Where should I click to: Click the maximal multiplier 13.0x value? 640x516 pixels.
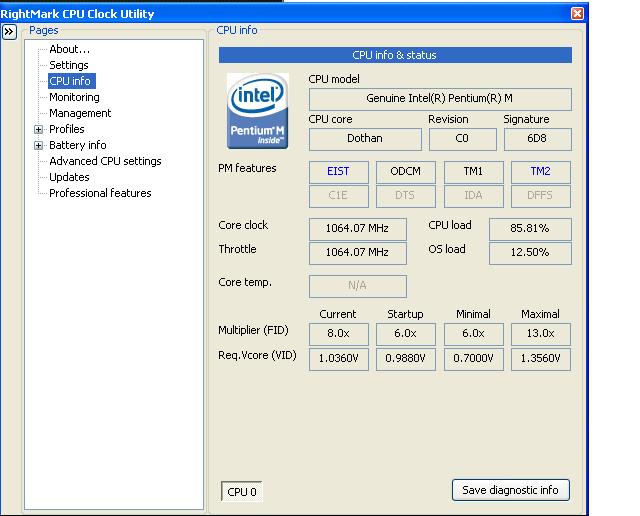coord(540,334)
